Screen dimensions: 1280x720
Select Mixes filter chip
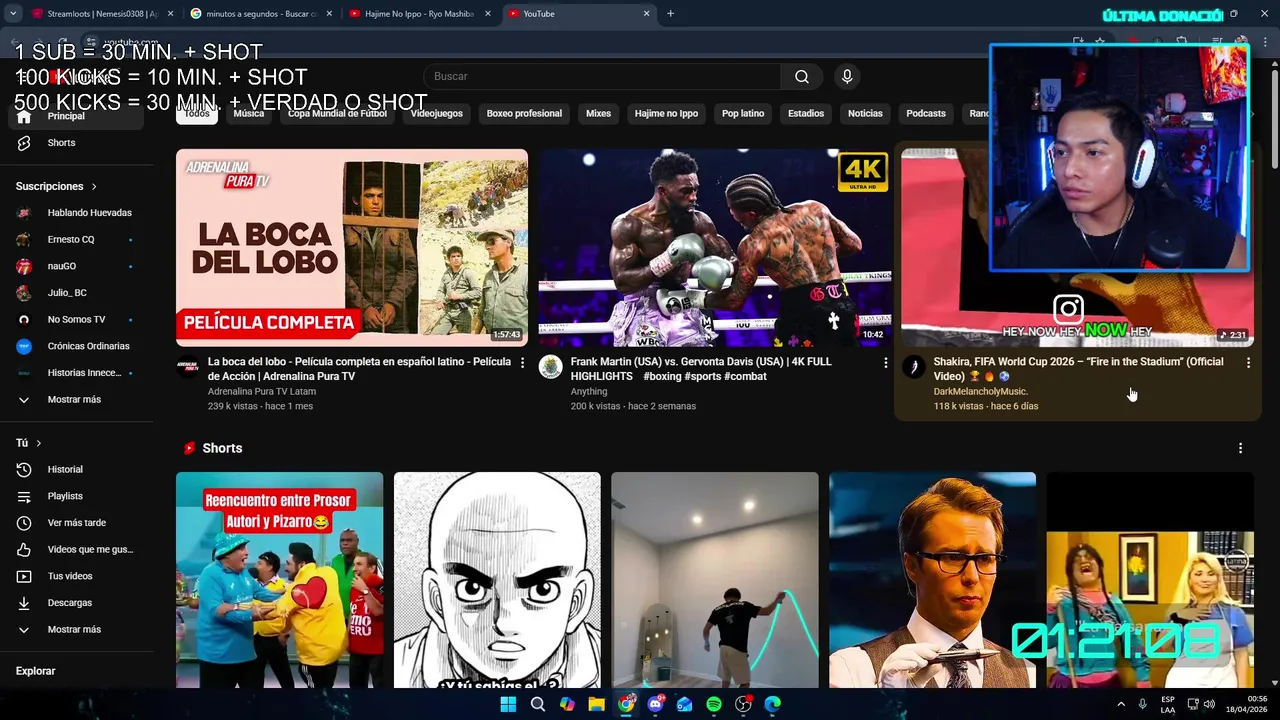click(x=598, y=114)
